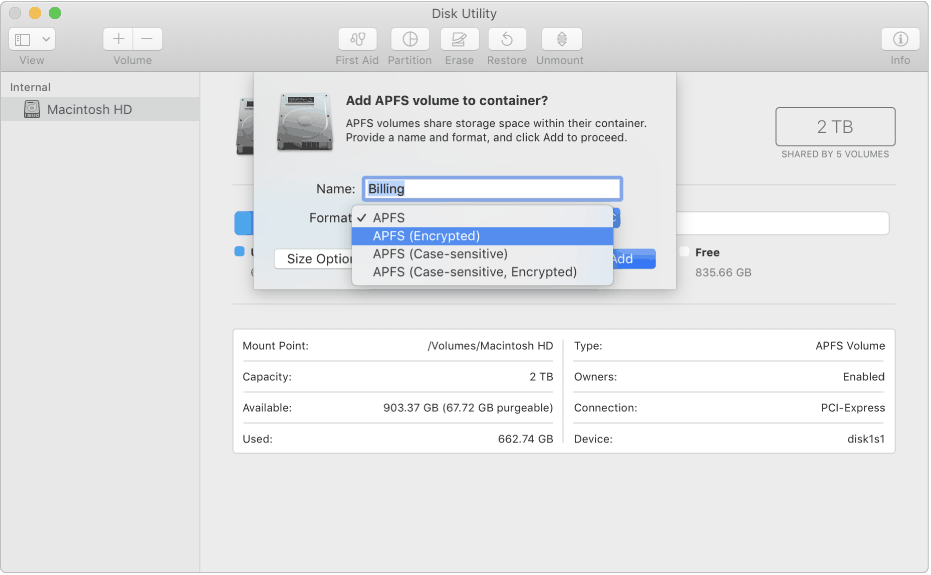Click the 835.66 GB free value
Image resolution: width=931 pixels, height=575 pixels.
(x=723, y=273)
